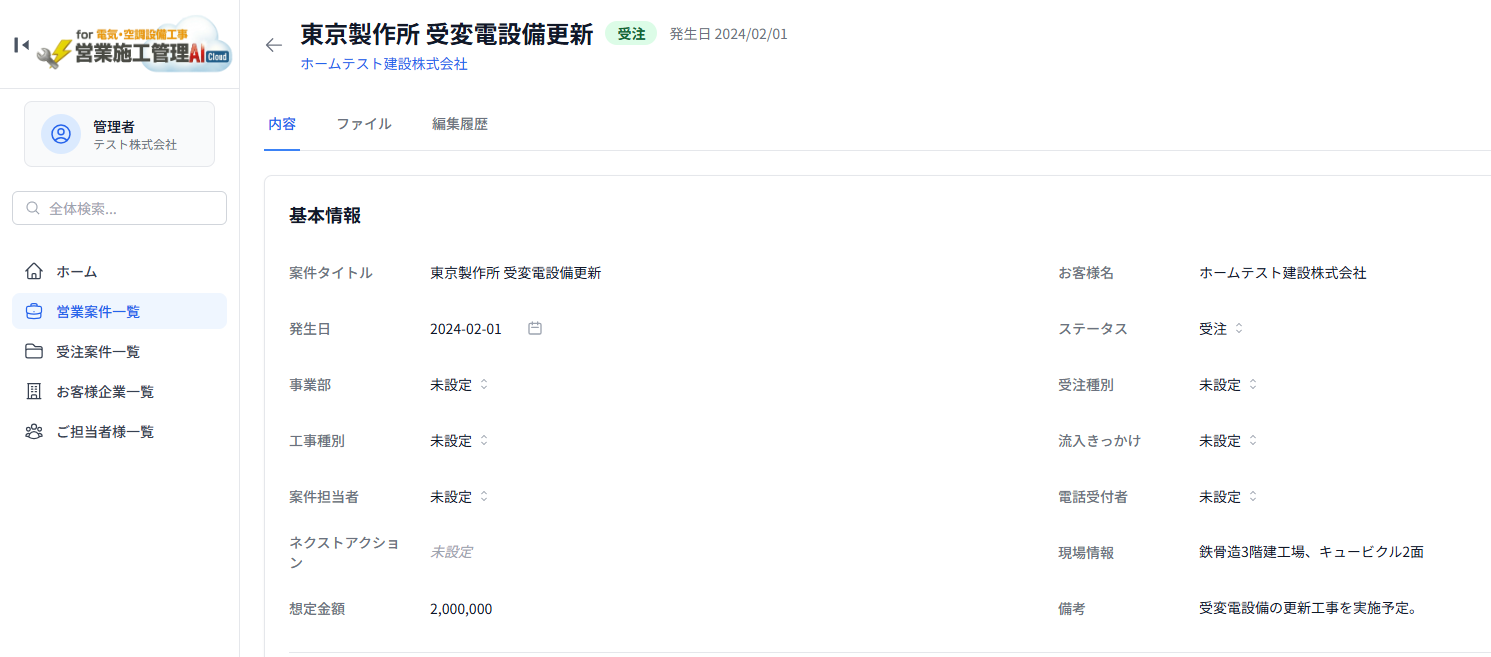Open the ステータス dropdown showing 受注
The width and height of the screenshot is (1491, 657).
tap(1221, 329)
